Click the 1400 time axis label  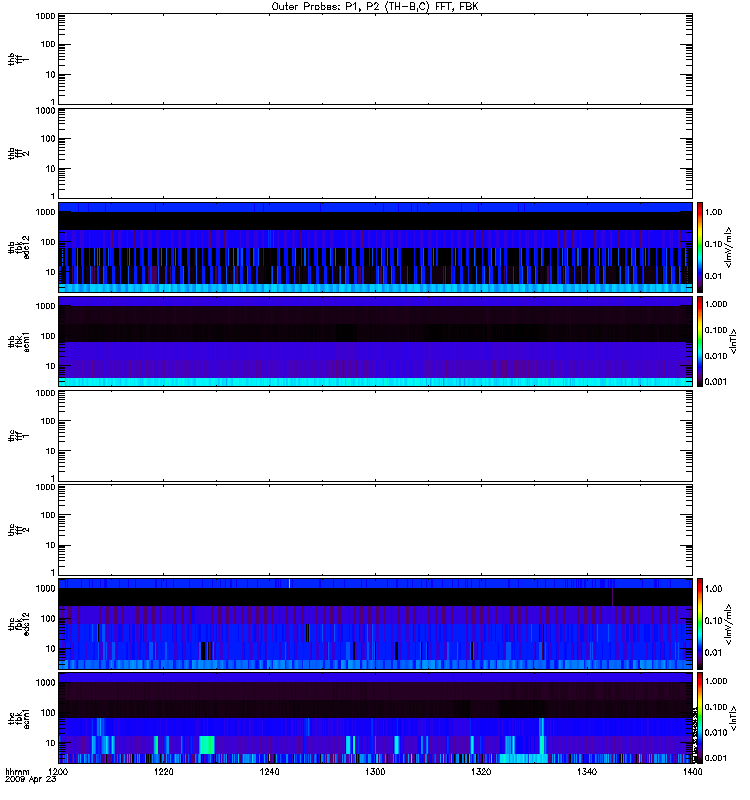(x=692, y=772)
